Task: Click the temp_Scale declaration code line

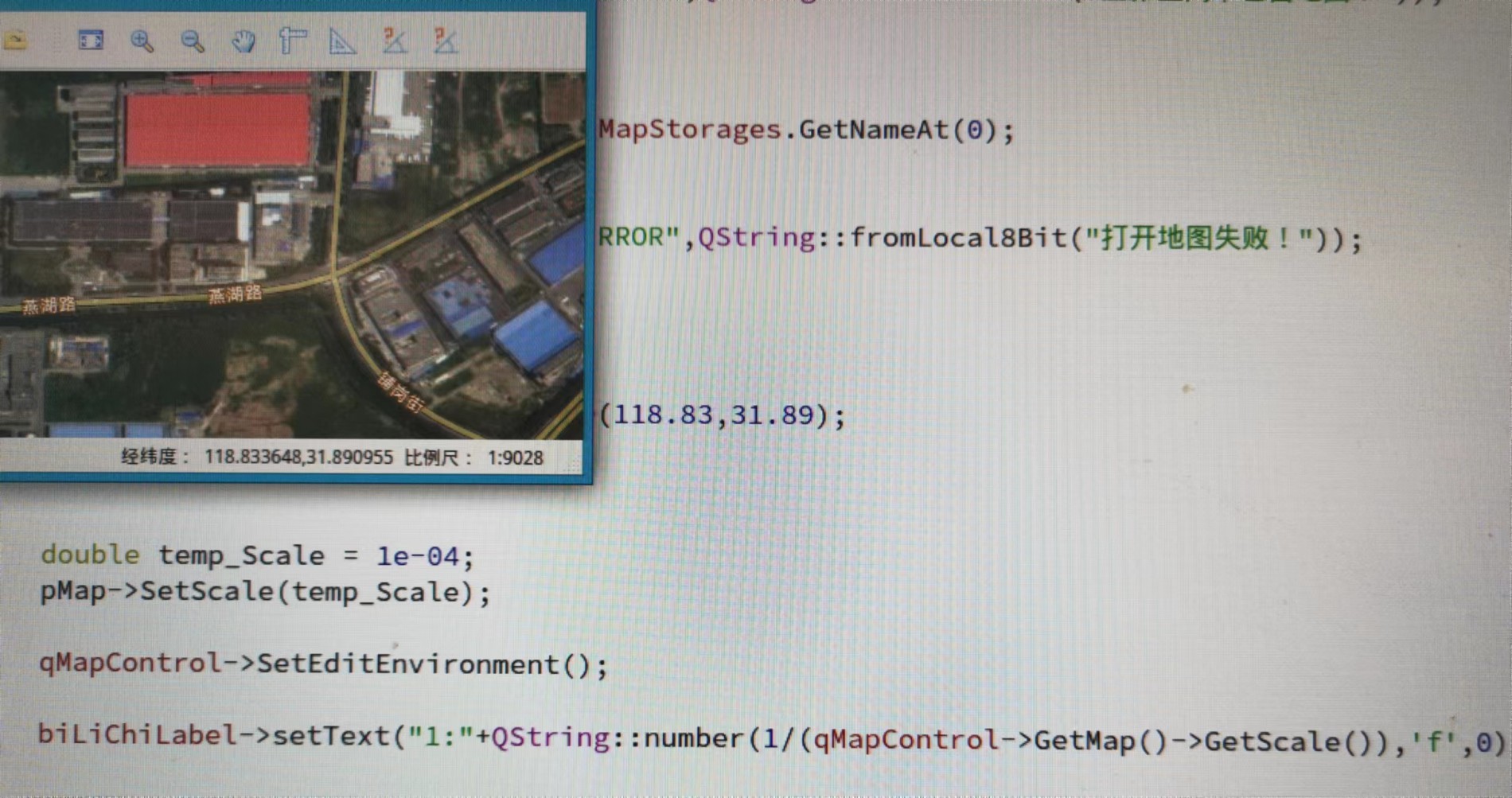Action: tap(257, 555)
